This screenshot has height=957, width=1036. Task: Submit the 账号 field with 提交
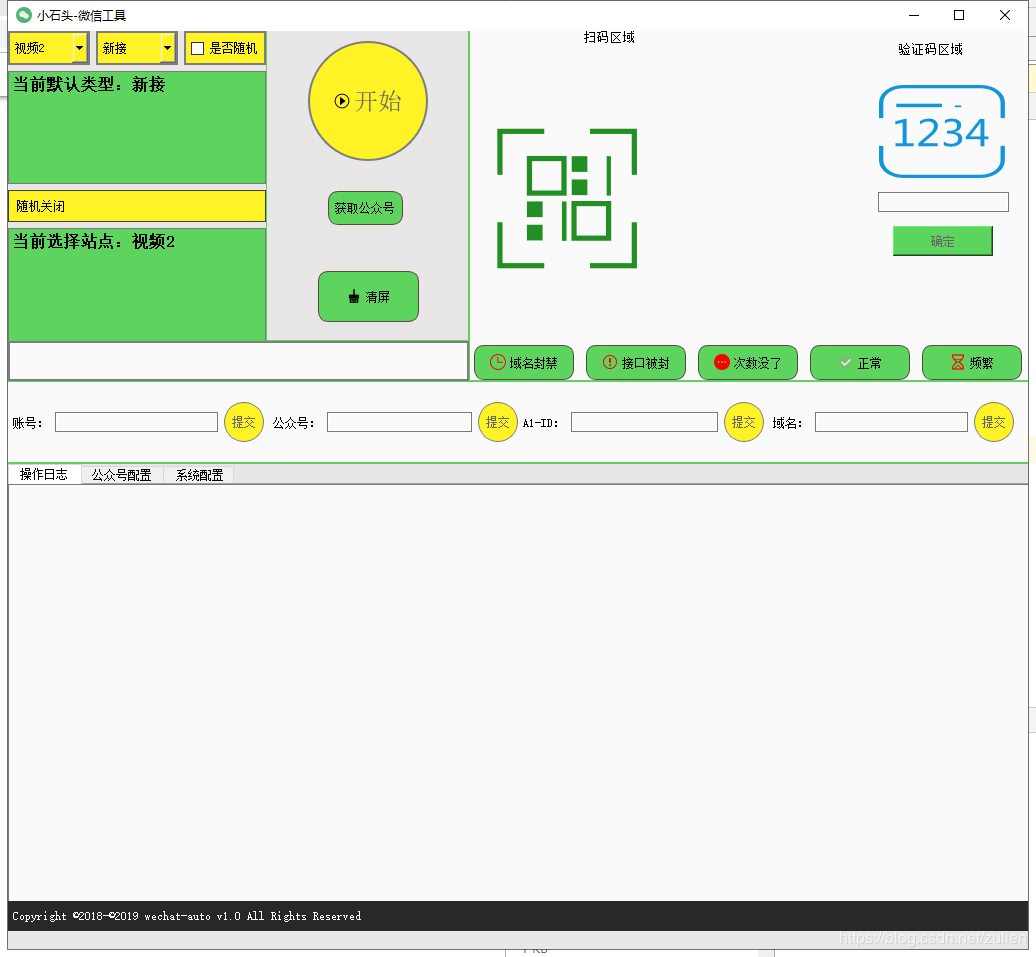click(x=243, y=422)
